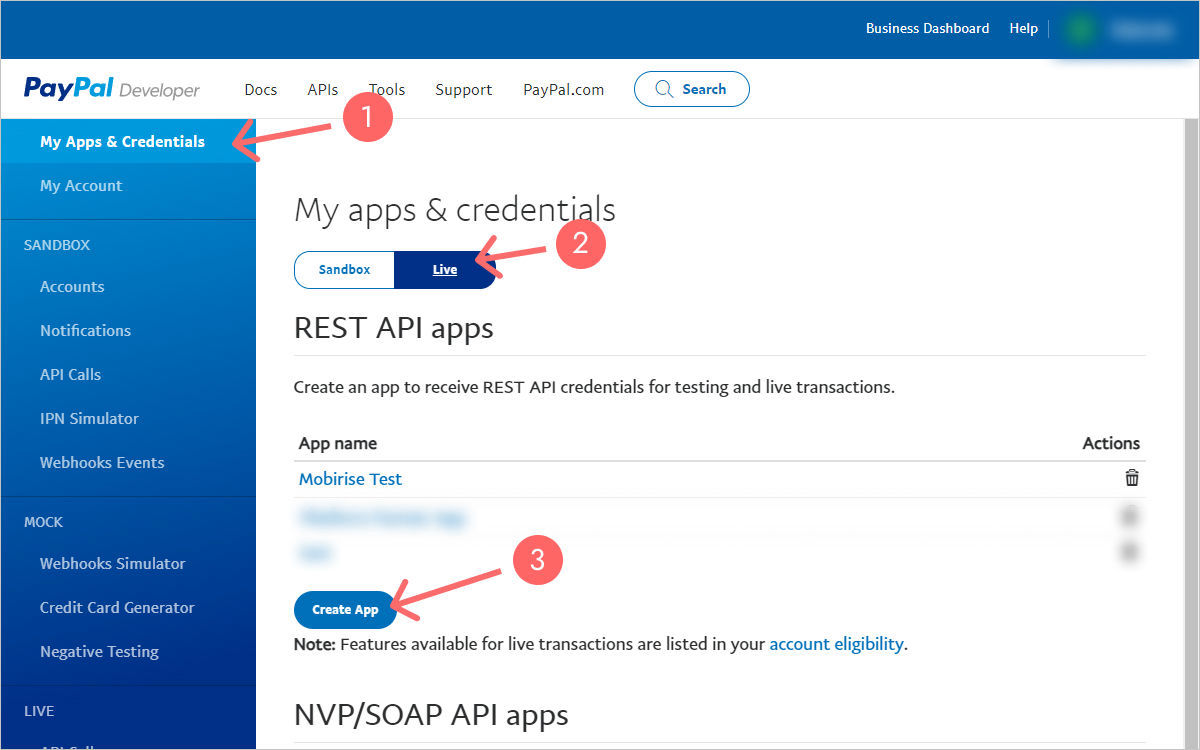The image size is (1200, 750).
Task: Open the account eligibility link
Action: click(x=836, y=644)
